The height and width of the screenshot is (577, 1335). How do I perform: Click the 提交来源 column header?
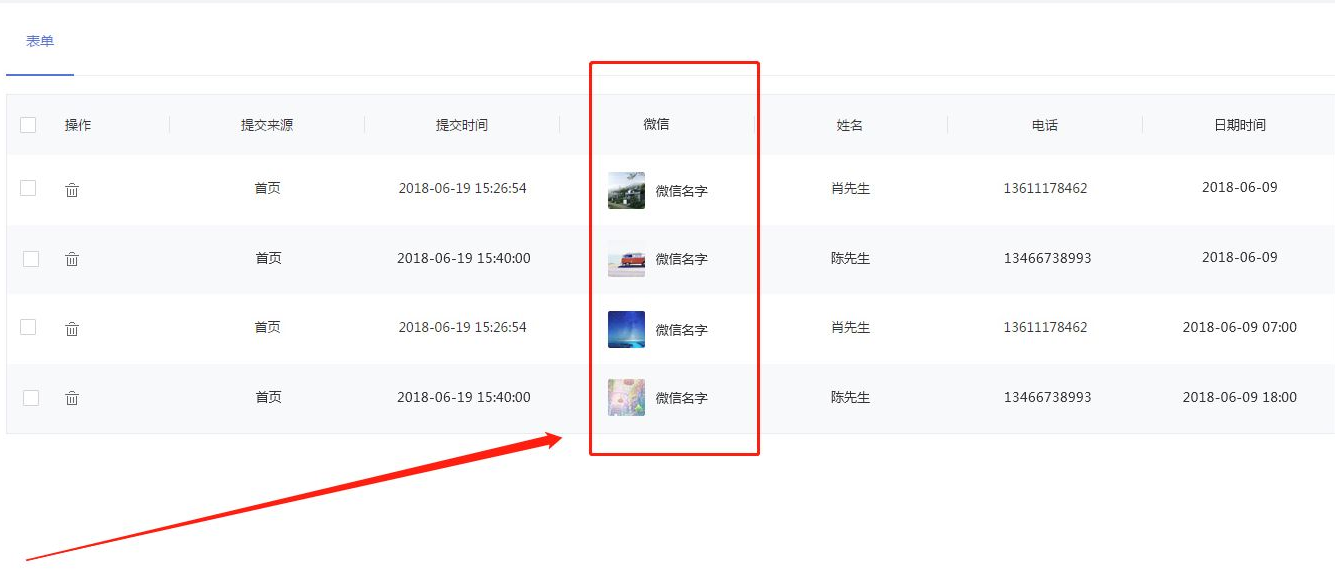click(x=267, y=125)
